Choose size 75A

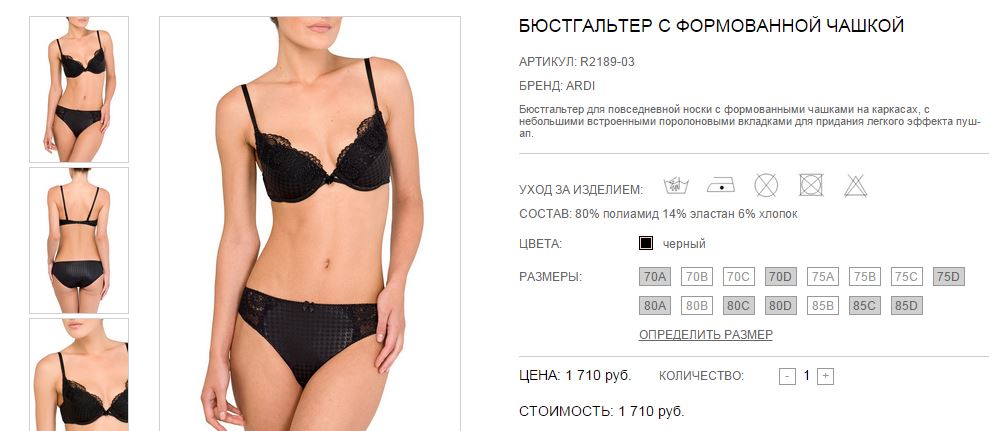(x=823, y=277)
